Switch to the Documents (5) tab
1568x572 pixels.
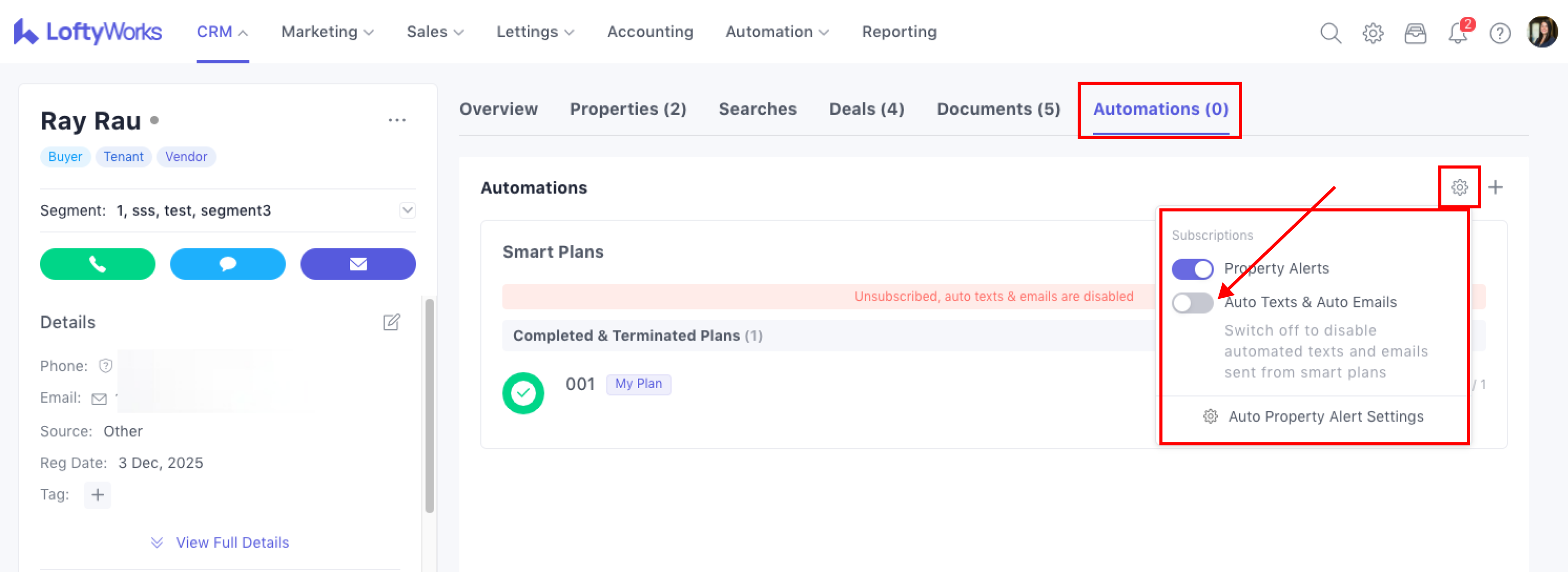coord(999,109)
